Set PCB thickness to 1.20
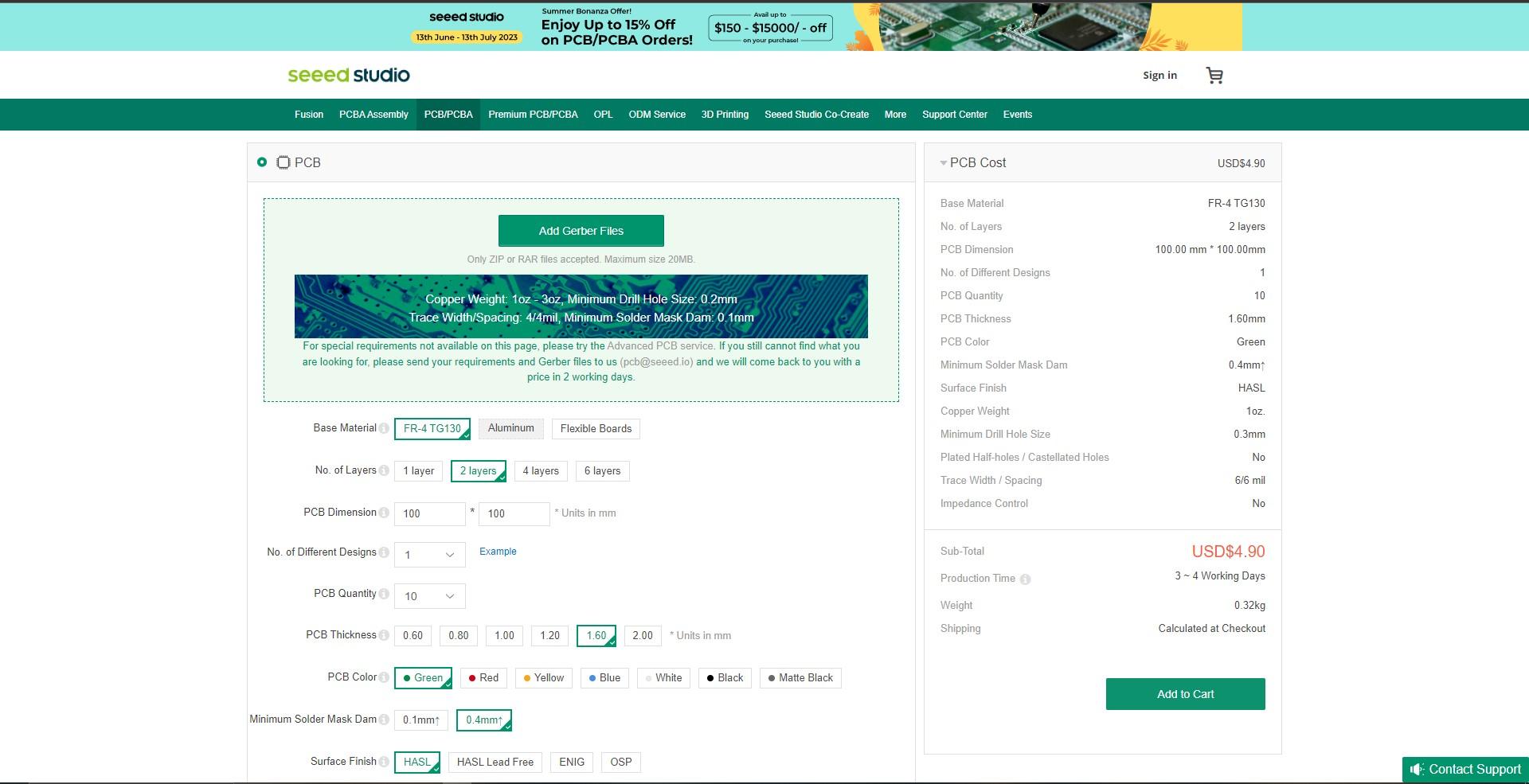The height and width of the screenshot is (784, 1529). 549,635
